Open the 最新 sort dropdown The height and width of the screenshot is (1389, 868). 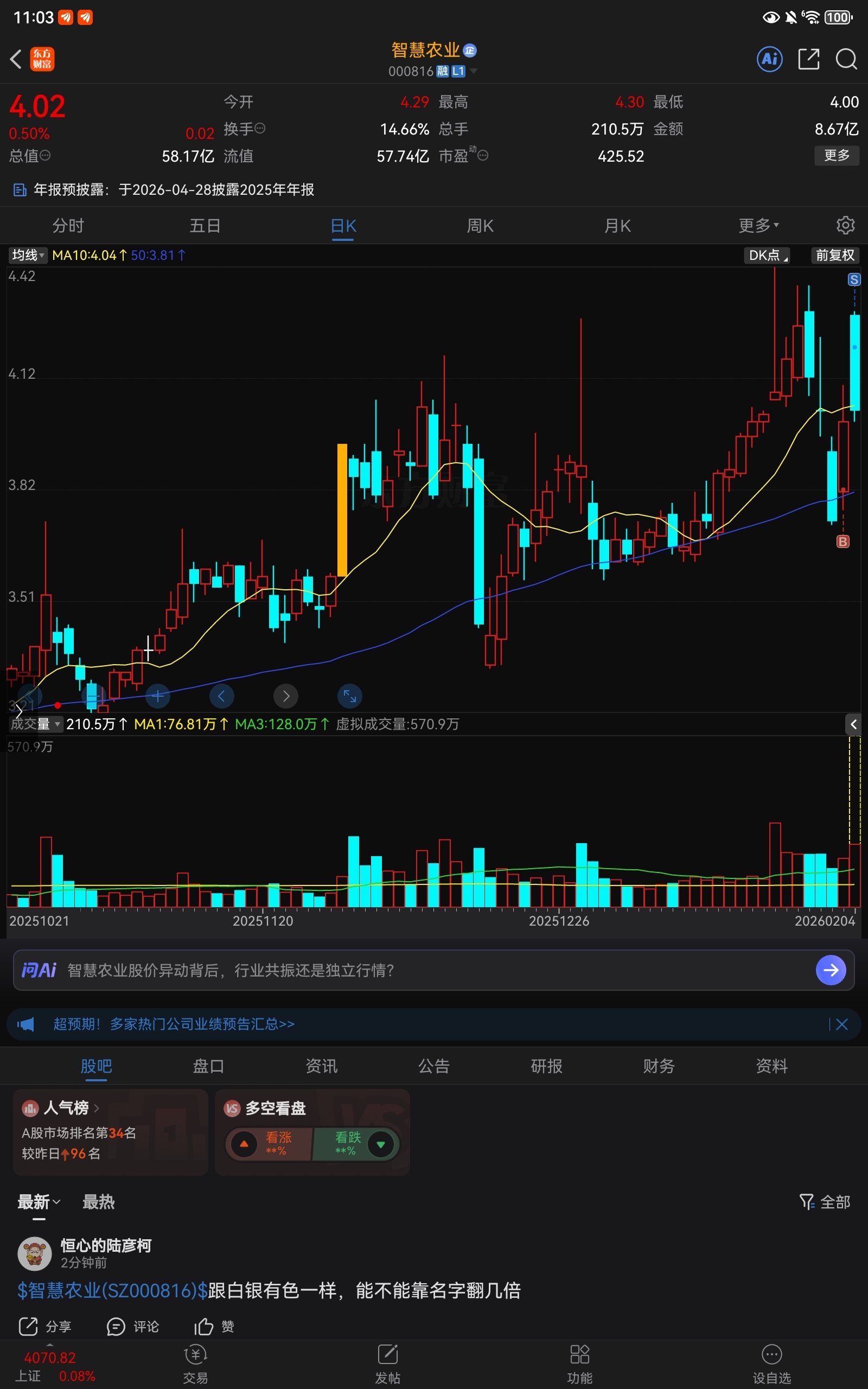pyautogui.click(x=39, y=1202)
